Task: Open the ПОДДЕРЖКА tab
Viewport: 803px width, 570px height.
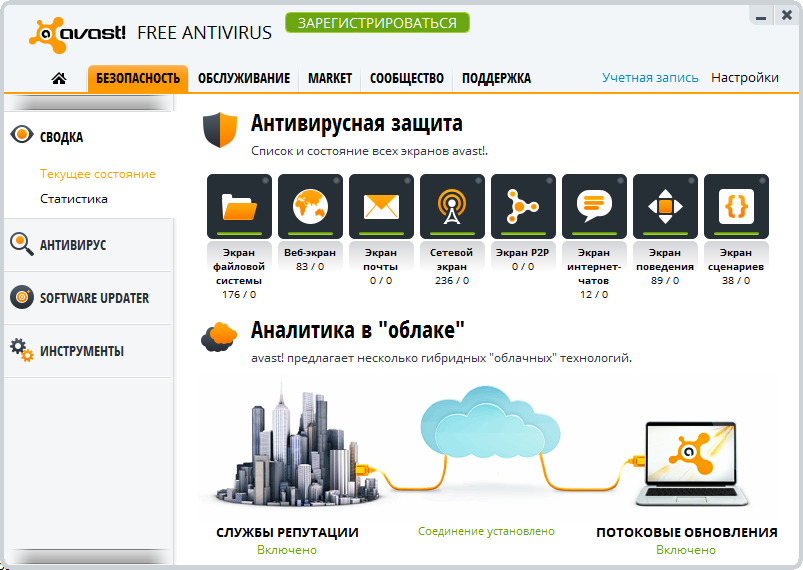Action: 496,79
